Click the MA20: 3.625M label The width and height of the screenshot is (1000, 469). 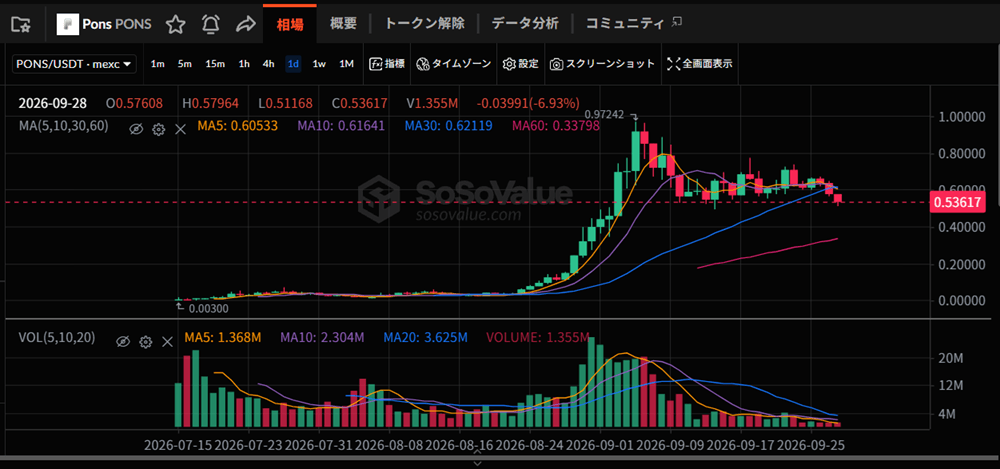(425, 337)
